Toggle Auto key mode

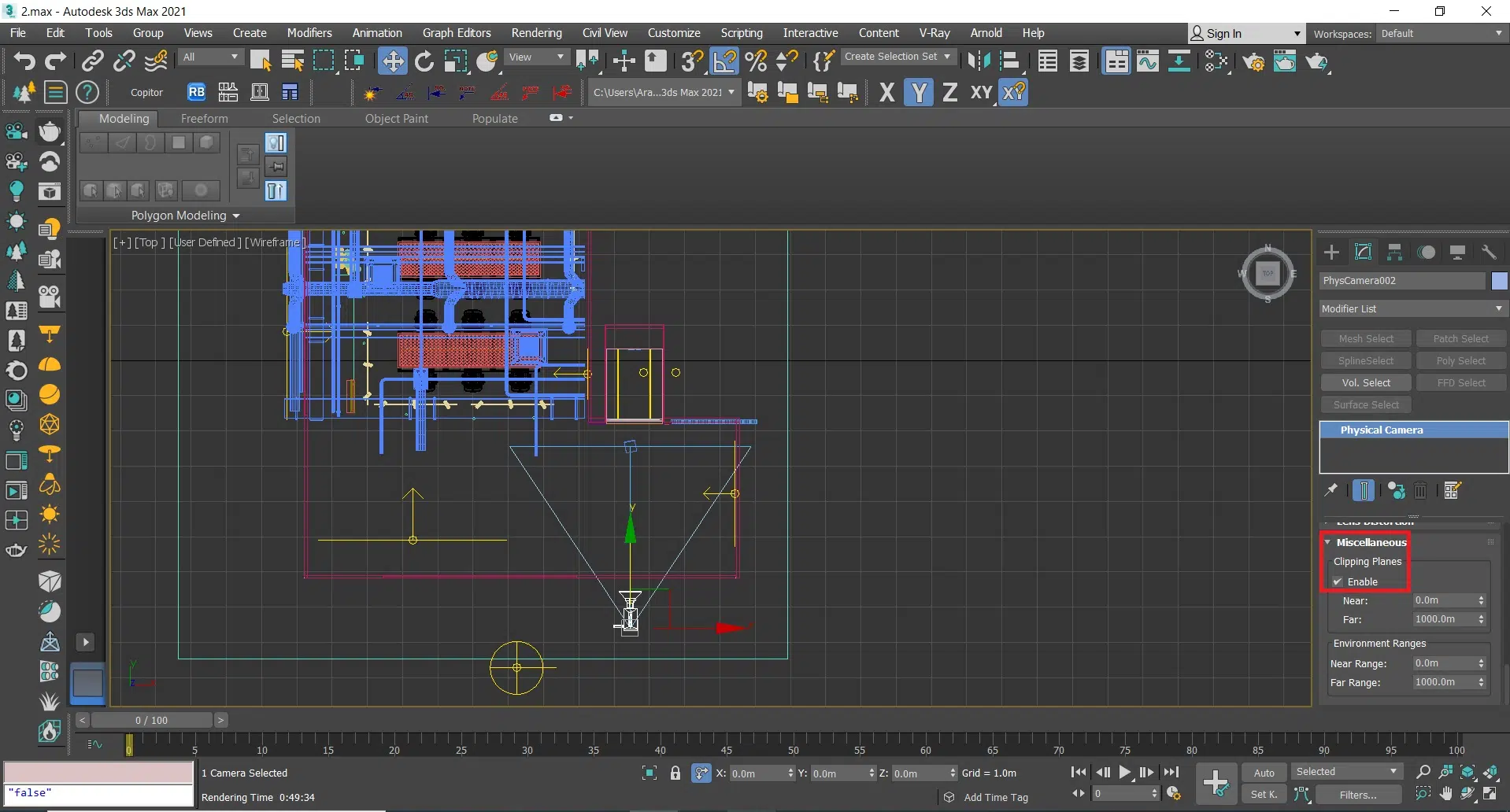[x=1264, y=773]
